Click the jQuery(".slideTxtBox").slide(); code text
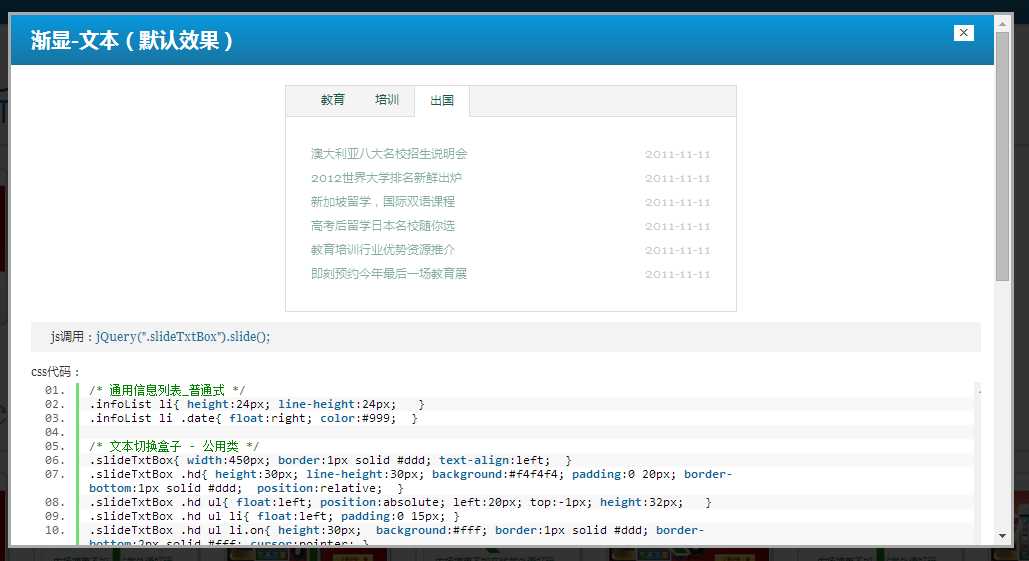Viewport: 1029px width, 561px height. (183, 337)
